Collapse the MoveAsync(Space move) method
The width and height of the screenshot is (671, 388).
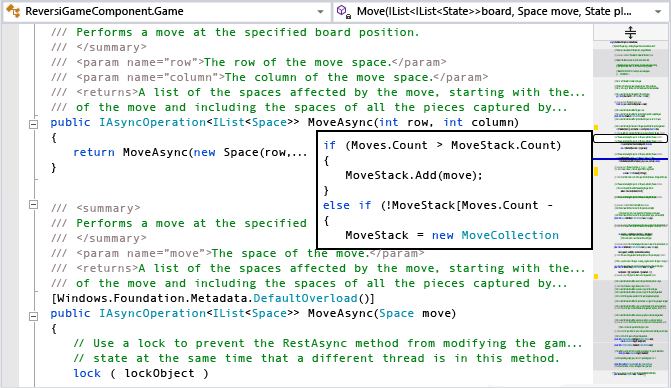click(x=33, y=316)
